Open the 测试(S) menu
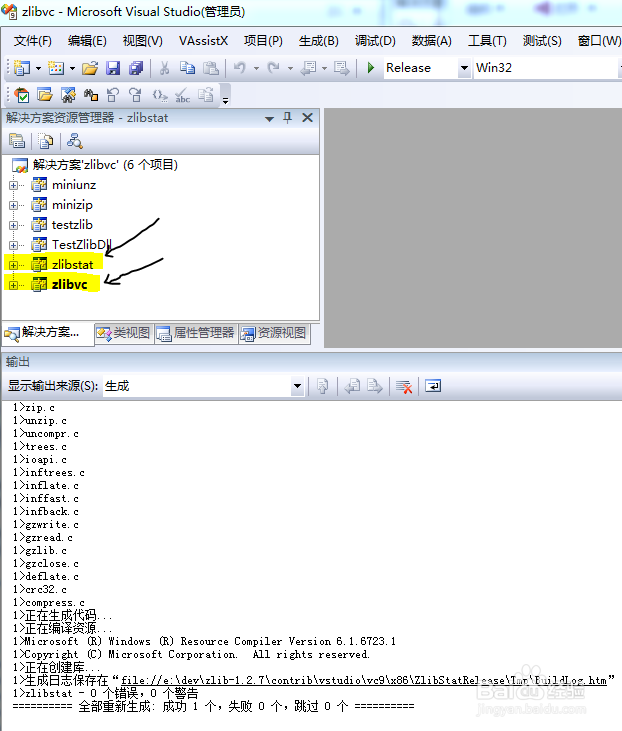This screenshot has width=622, height=731. click(x=542, y=41)
